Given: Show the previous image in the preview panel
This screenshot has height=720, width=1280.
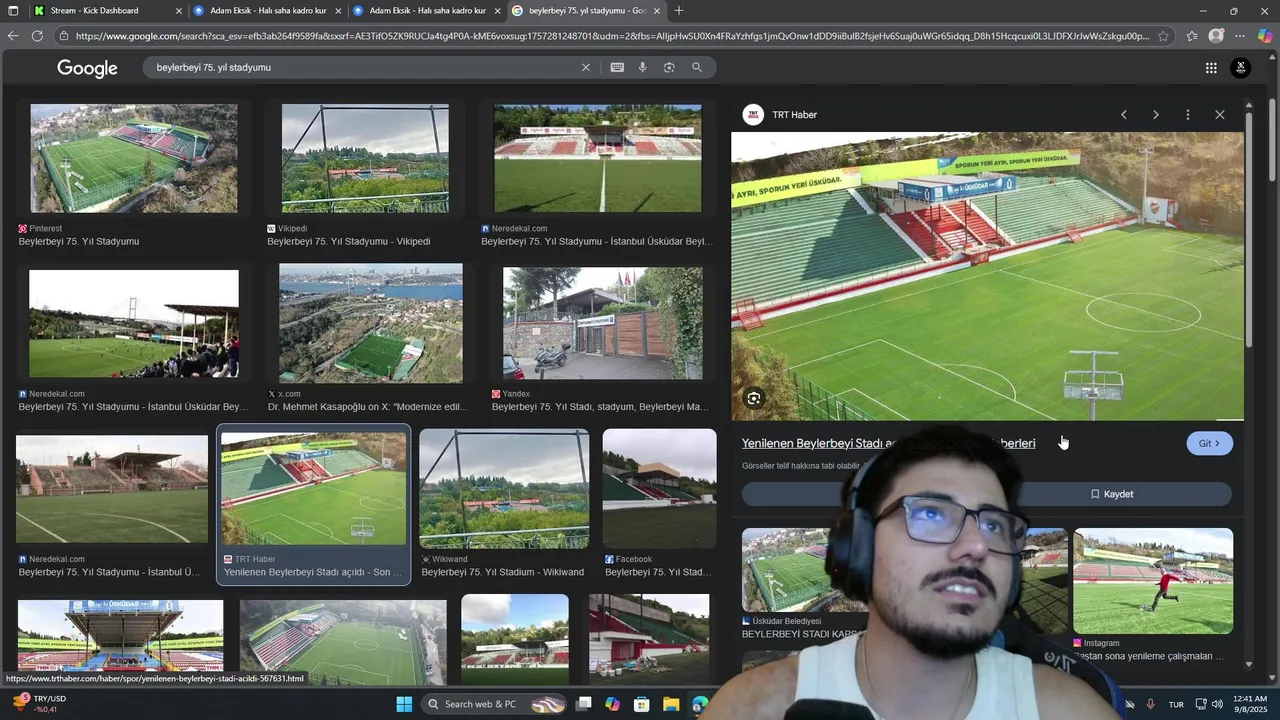Looking at the screenshot, I should tap(1124, 115).
